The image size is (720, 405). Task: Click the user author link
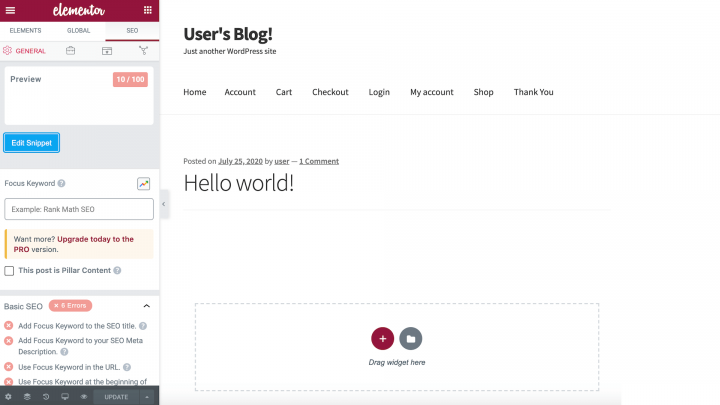click(282, 161)
